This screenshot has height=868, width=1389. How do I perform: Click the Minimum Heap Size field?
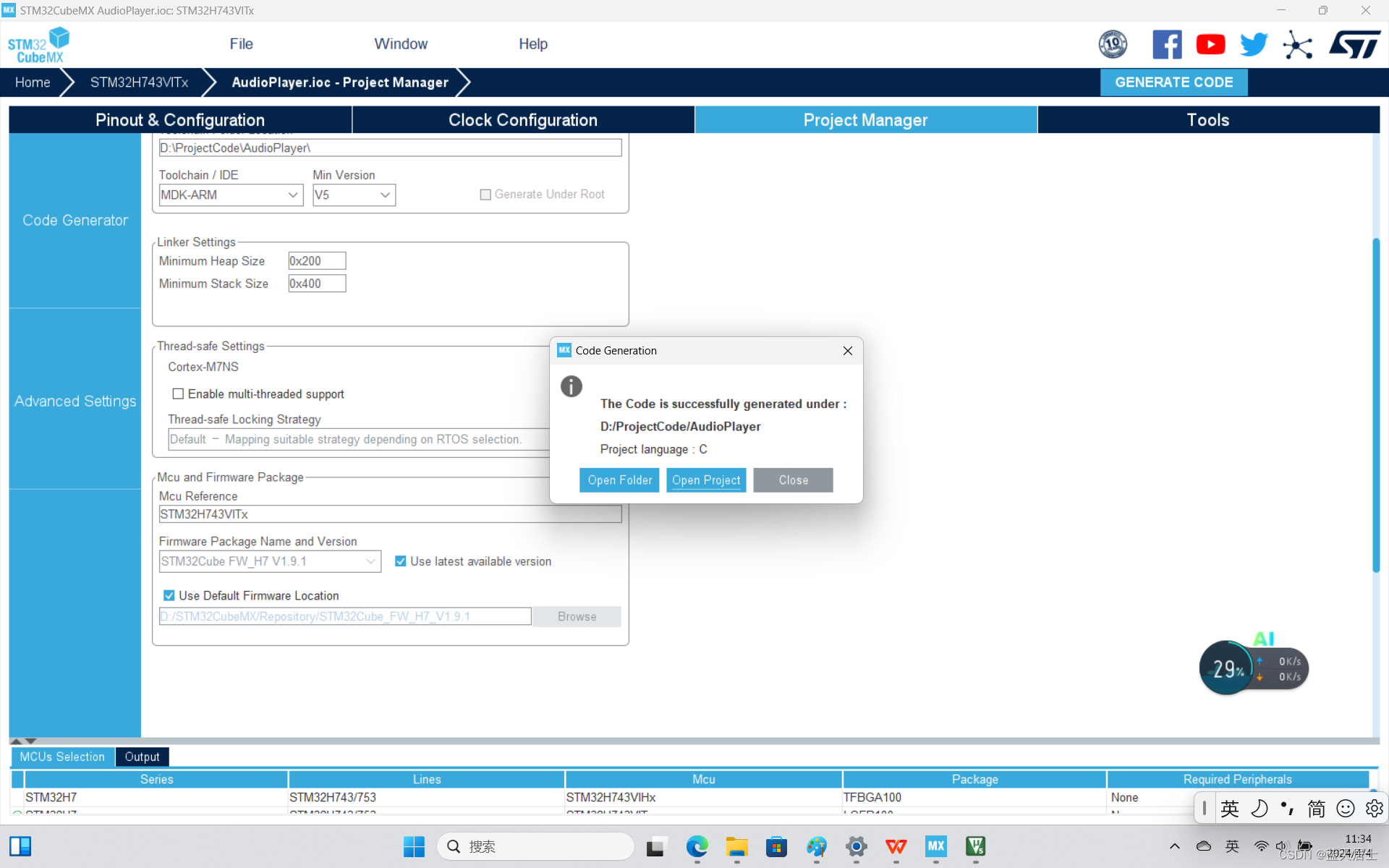[x=316, y=261]
